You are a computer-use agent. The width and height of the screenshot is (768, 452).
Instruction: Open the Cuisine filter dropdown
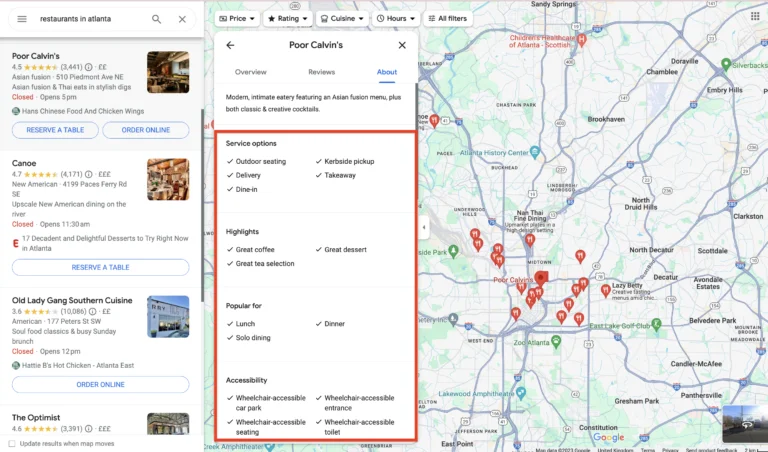[342, 18]
